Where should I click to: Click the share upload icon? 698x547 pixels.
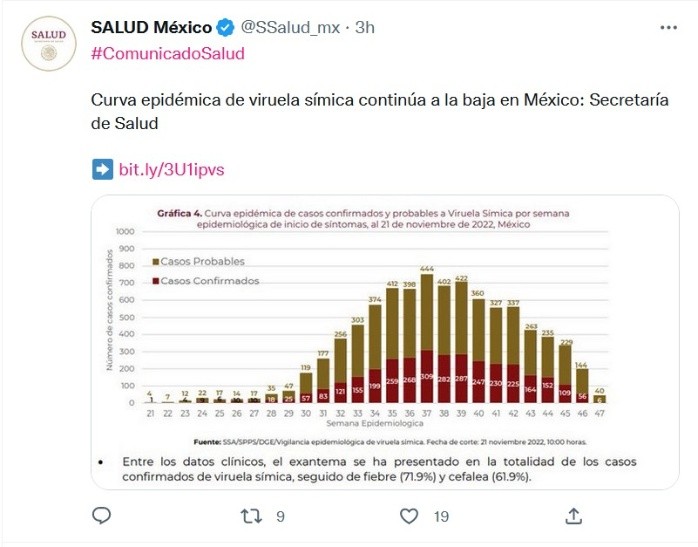pyautogui.click(x=574, y=516)
